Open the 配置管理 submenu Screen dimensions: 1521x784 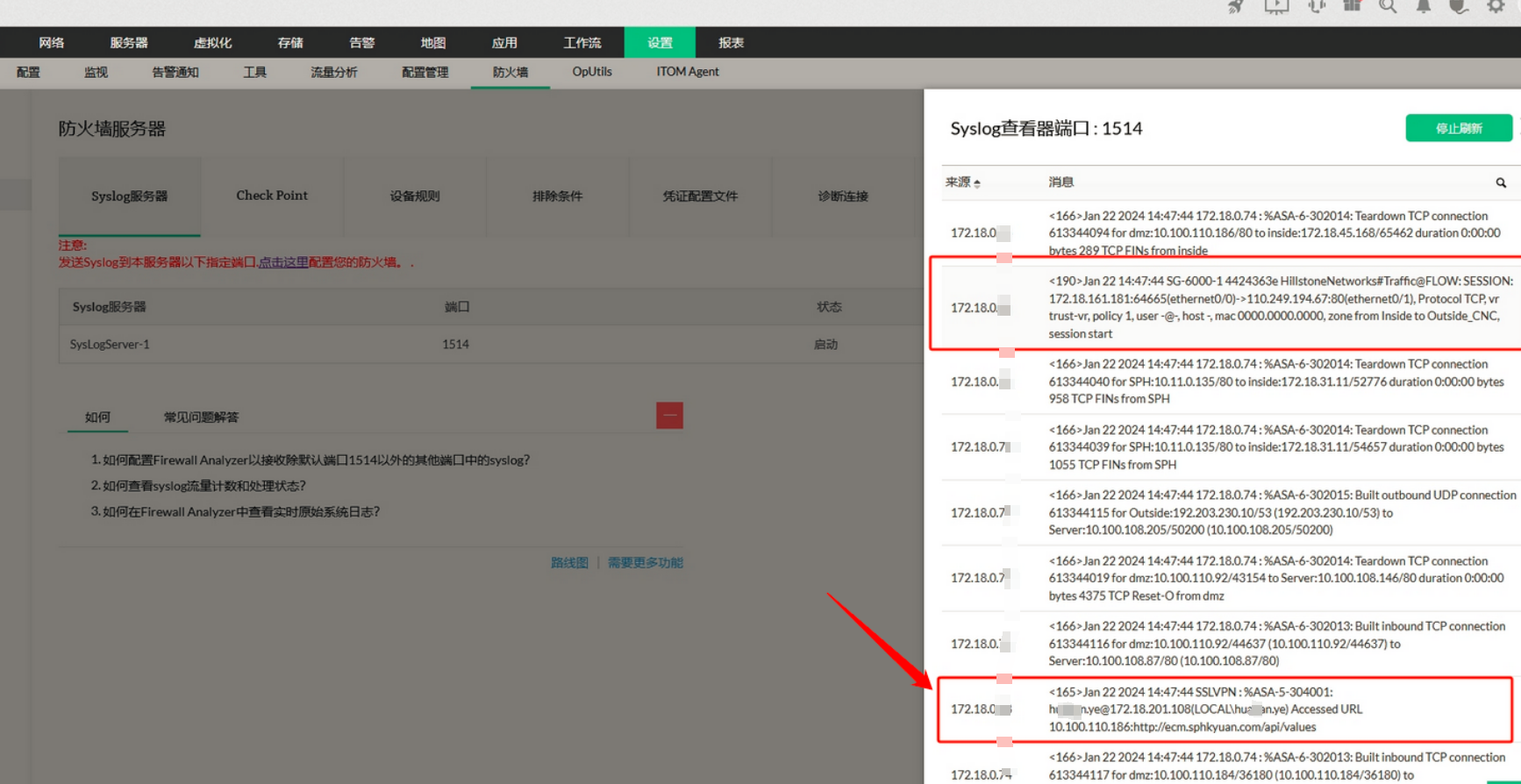(425, 72)
